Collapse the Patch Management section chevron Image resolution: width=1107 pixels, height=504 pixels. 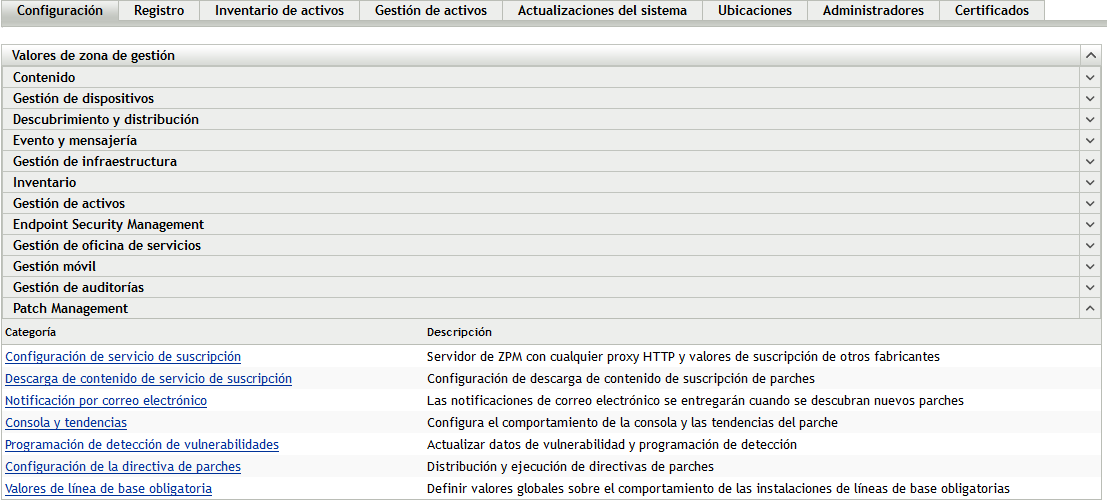(x=1090, y=309)
